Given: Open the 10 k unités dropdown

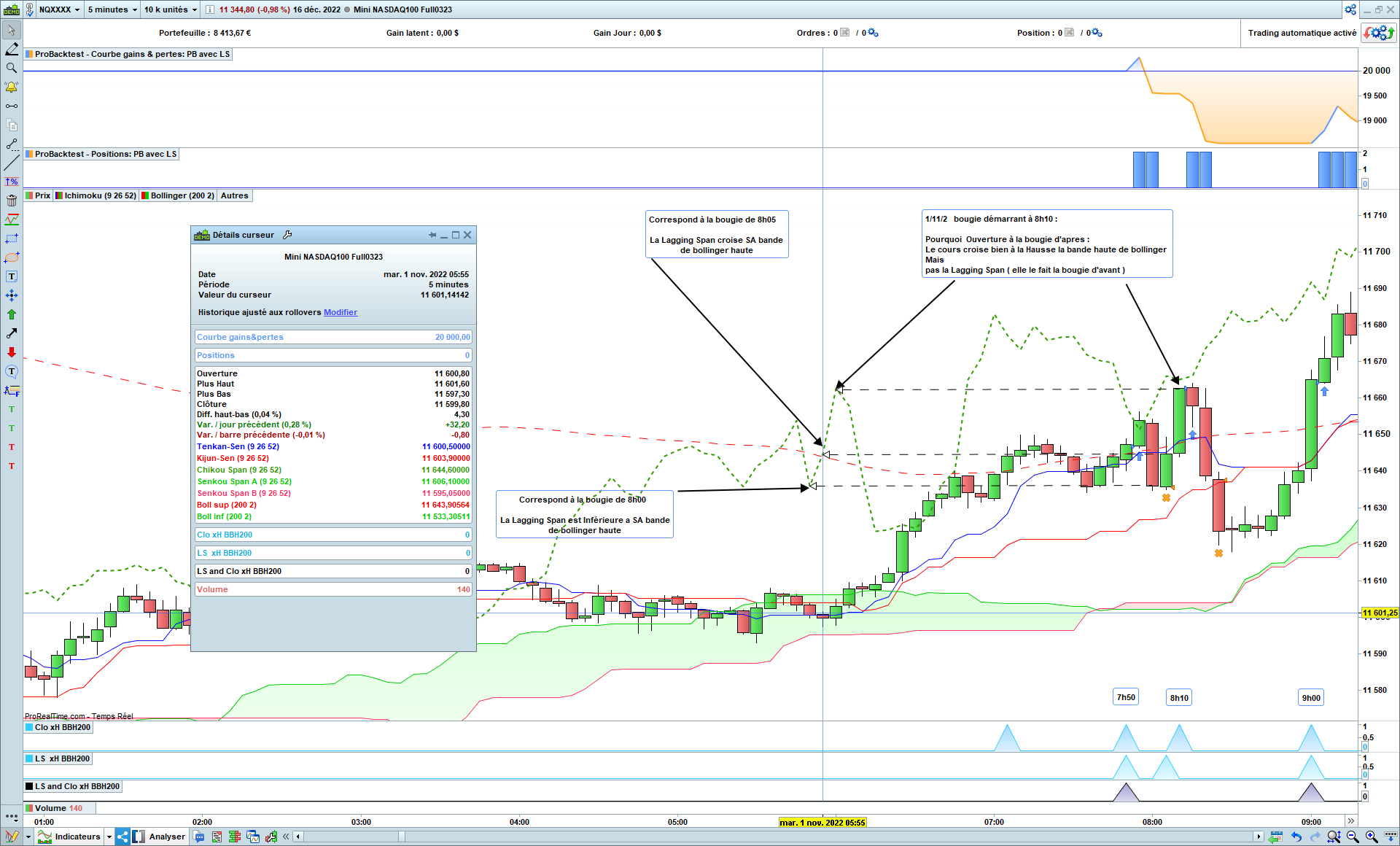Looking at the screenshot, I should 170,9.
